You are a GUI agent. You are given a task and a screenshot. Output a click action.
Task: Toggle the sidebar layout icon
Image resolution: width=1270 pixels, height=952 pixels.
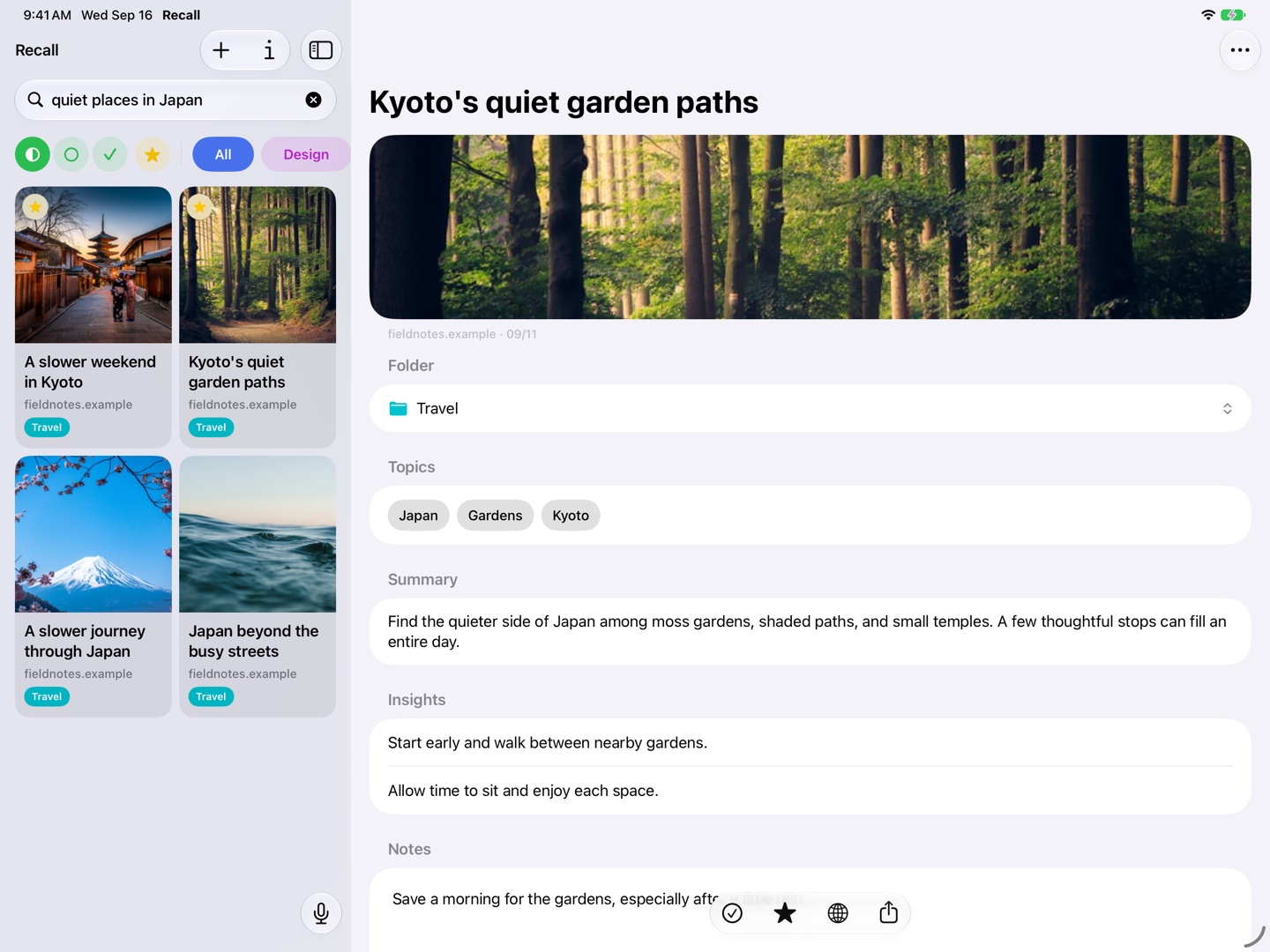321,50
